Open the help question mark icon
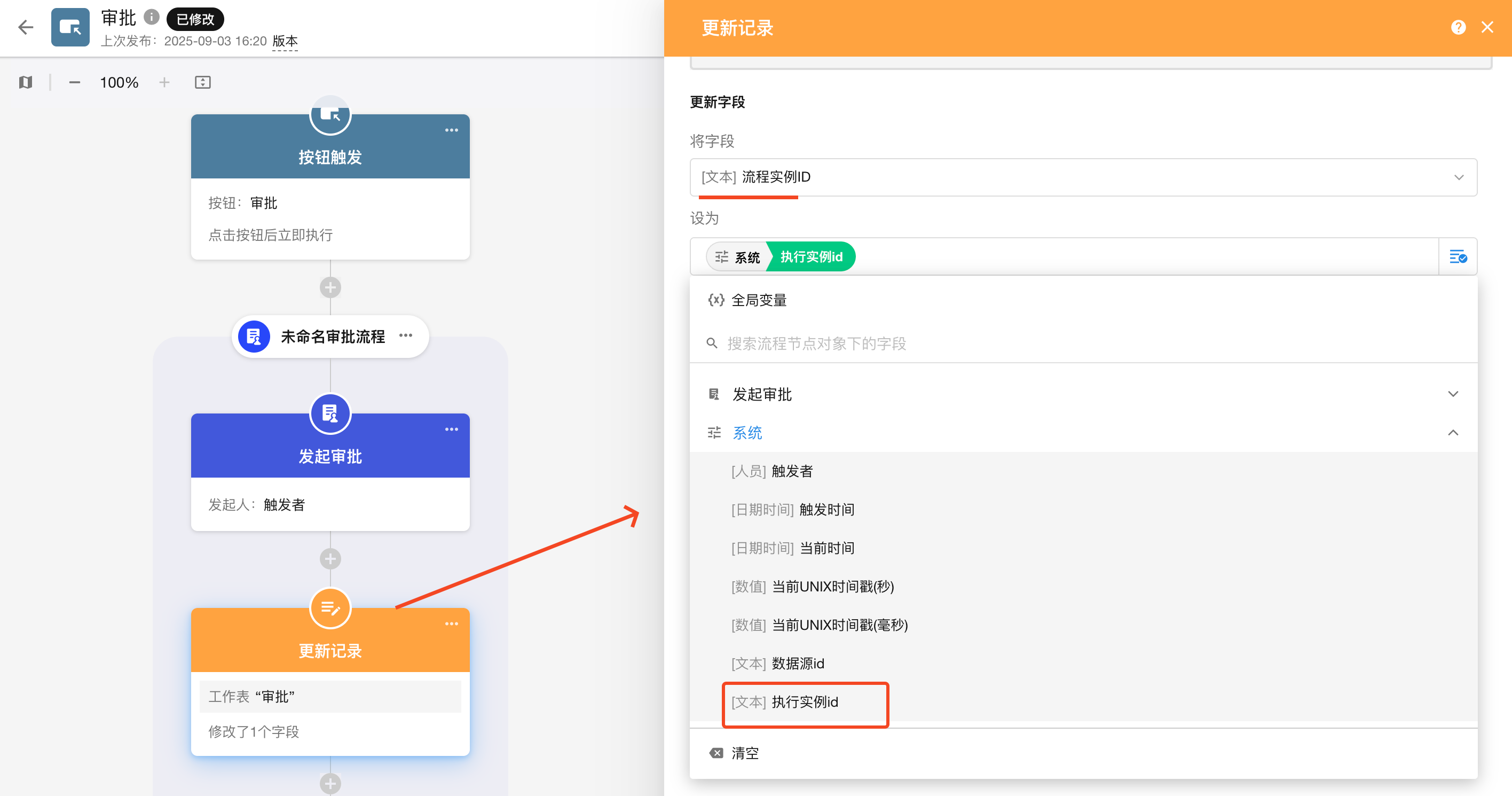 [x=1458, y=28]
